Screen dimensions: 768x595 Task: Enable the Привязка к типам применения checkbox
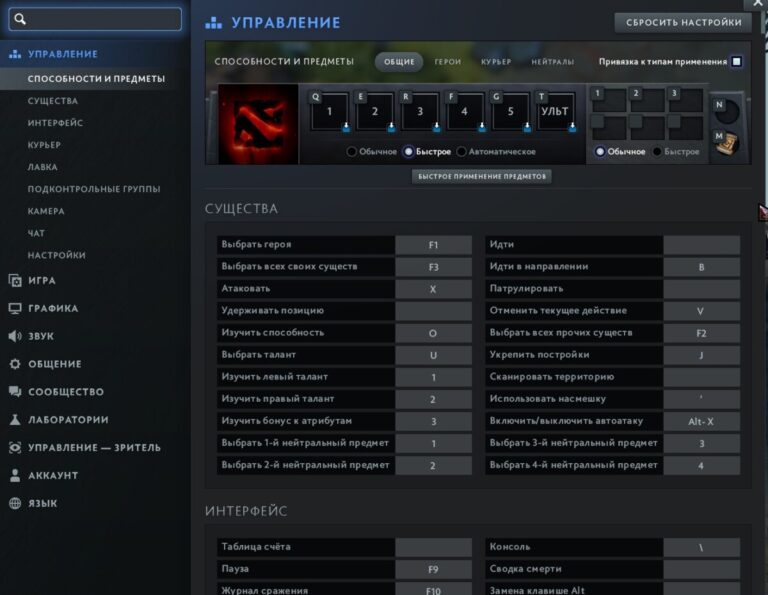(736, 62)
